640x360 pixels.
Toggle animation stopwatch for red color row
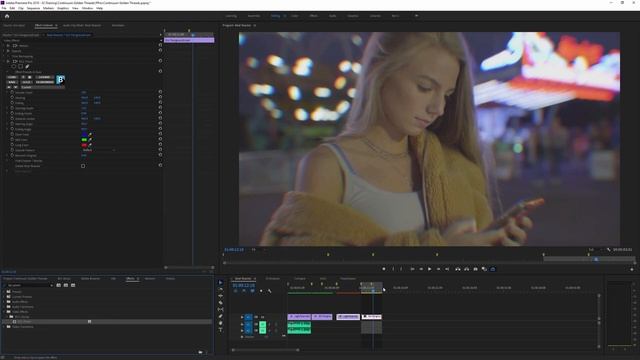pyautogui.click(x=12, y=145)
